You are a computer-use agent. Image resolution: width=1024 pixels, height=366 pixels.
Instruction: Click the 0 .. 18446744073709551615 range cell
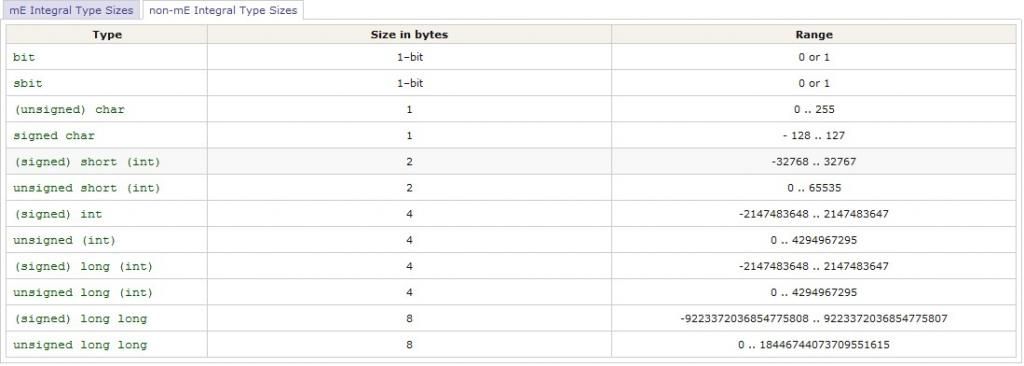click(814, 344)
